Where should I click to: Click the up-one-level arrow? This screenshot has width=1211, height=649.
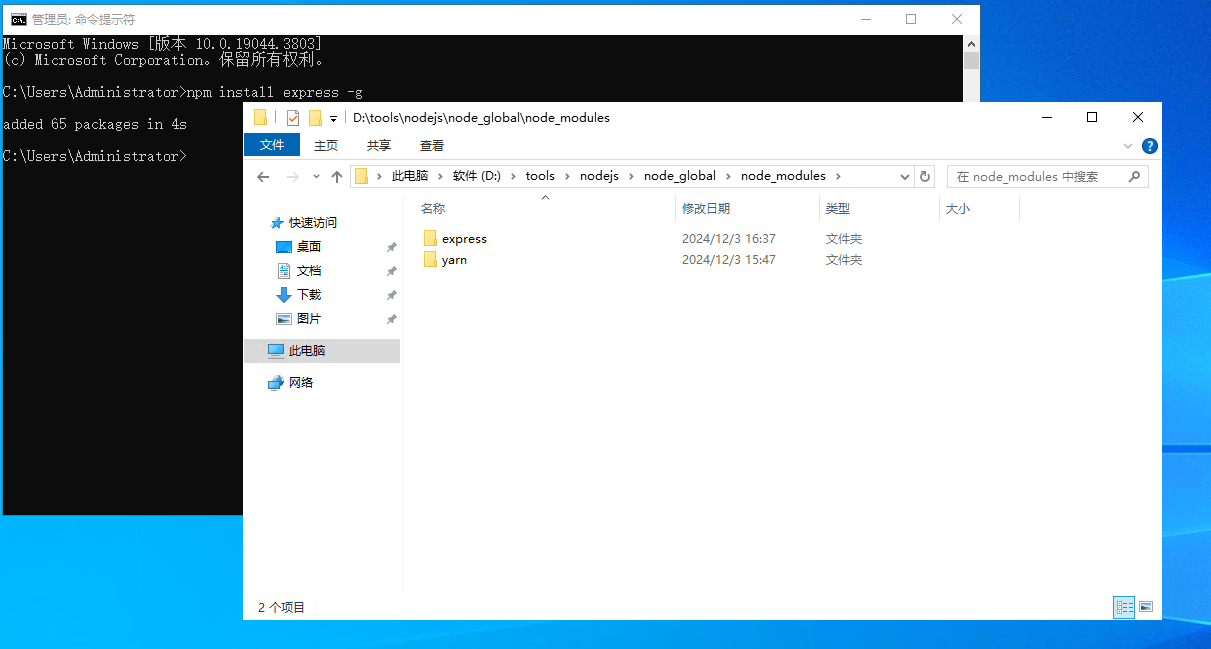point(336,176)
